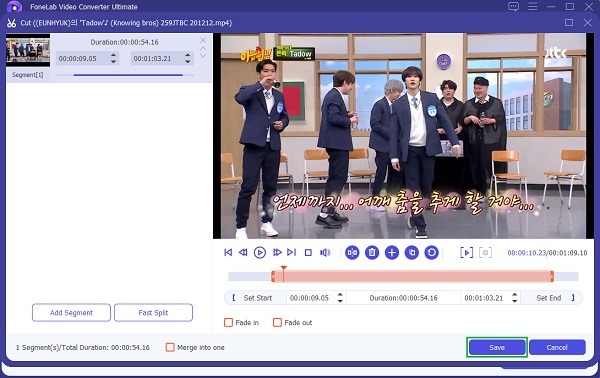
Task: Move Segment[1] up with the chevron
Action: [x=203, y=49]
